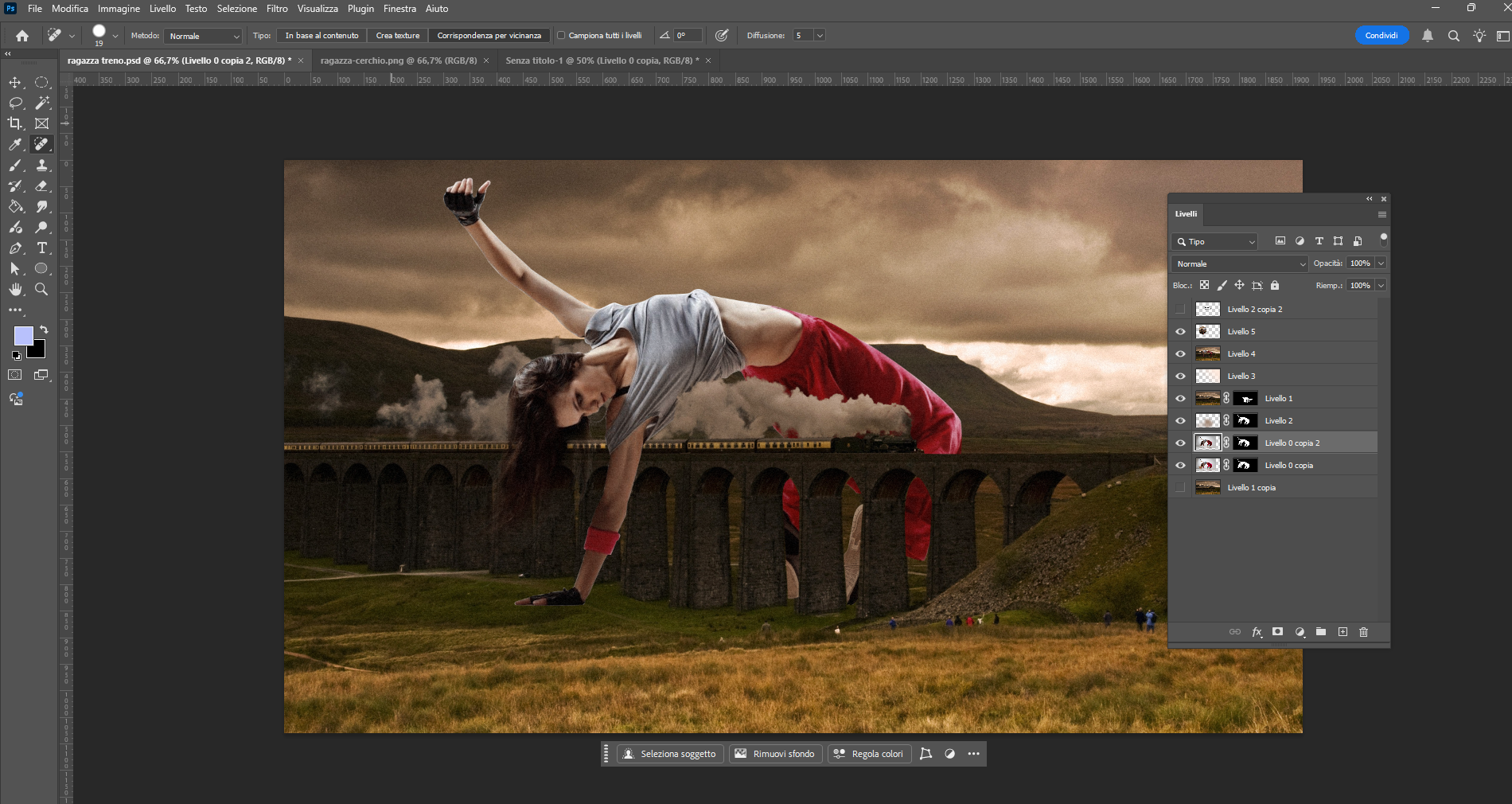
Task: Select the Crop tool
Action: click(x=15, y=123)
